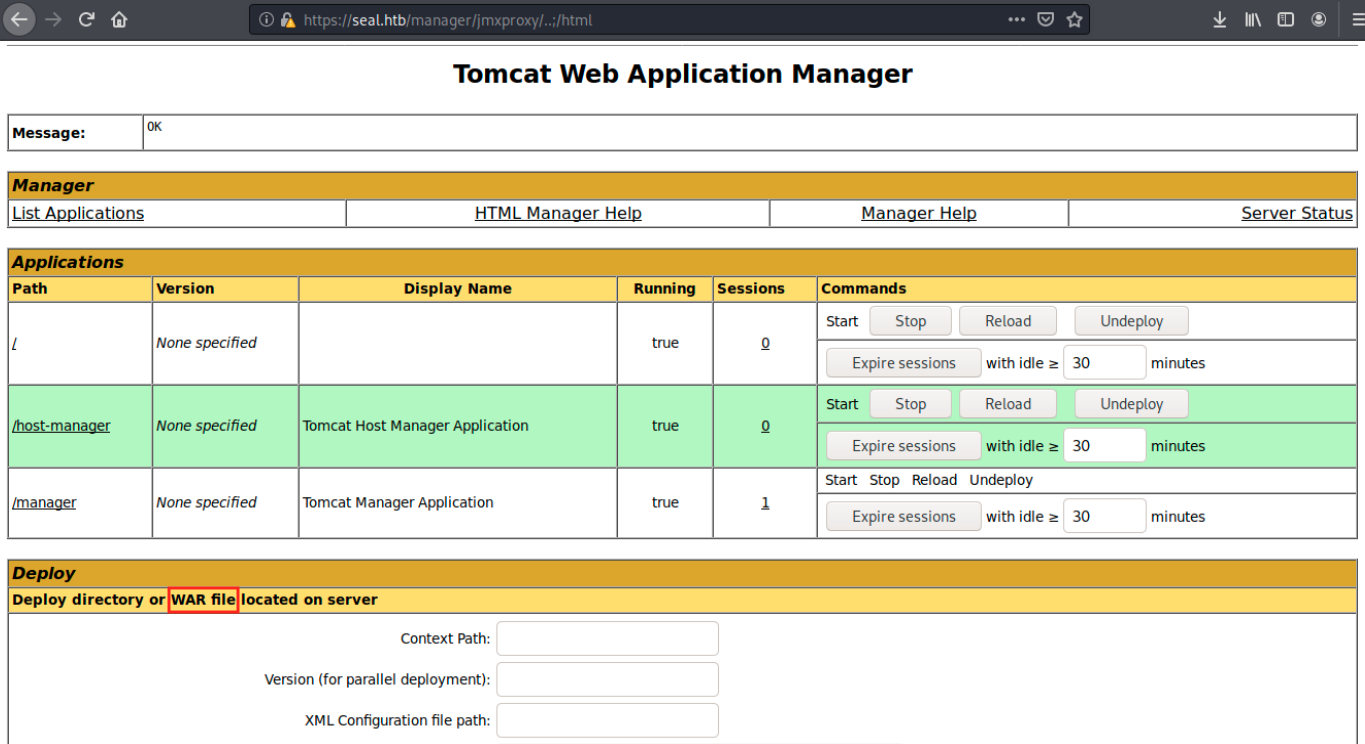The width and height of the screenshot is (1365, 744).
Task: Open the downloads arrow icon
Action: pyautogui.click(x=1220, y=19)
